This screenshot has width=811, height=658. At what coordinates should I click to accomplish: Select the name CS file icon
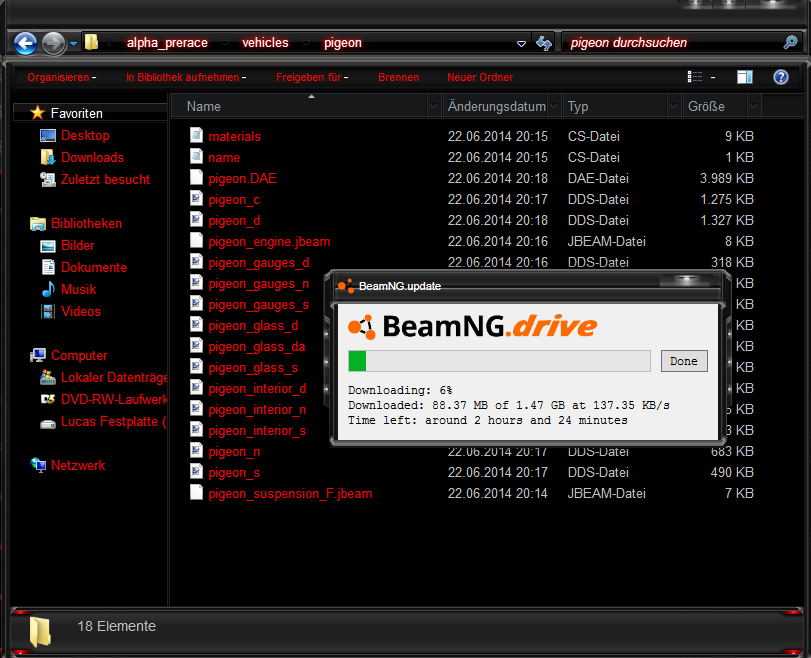(x=196, y=157)
